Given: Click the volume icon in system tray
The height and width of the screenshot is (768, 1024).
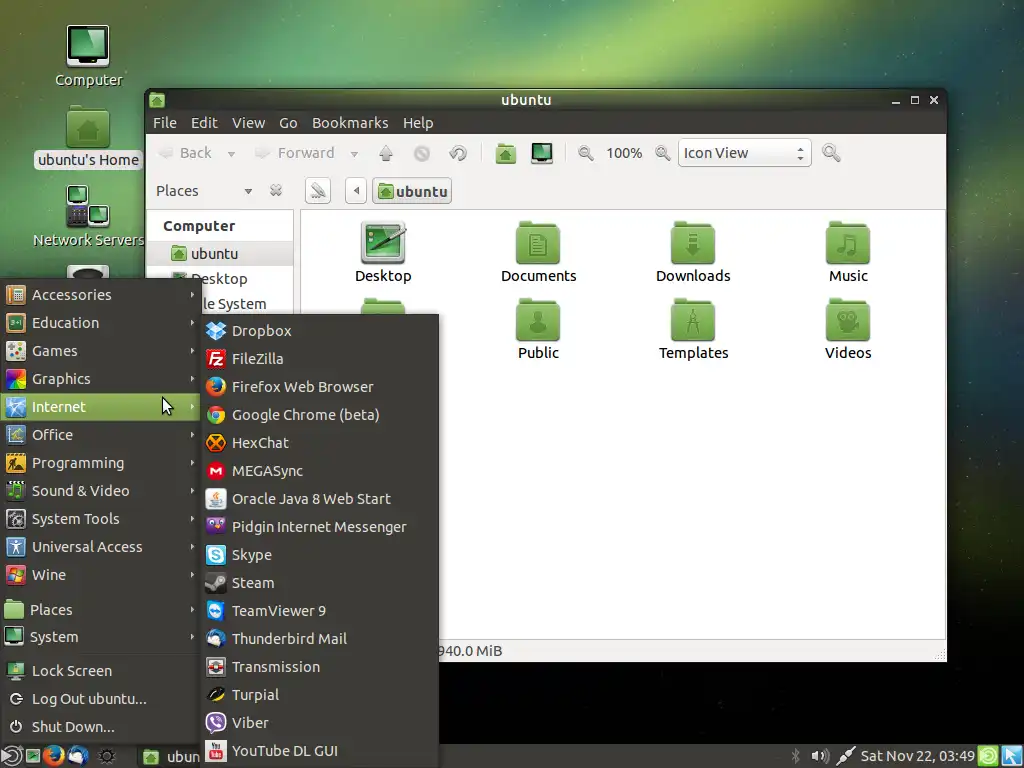Looking at the screenshot, I should (x=820, y=756).
